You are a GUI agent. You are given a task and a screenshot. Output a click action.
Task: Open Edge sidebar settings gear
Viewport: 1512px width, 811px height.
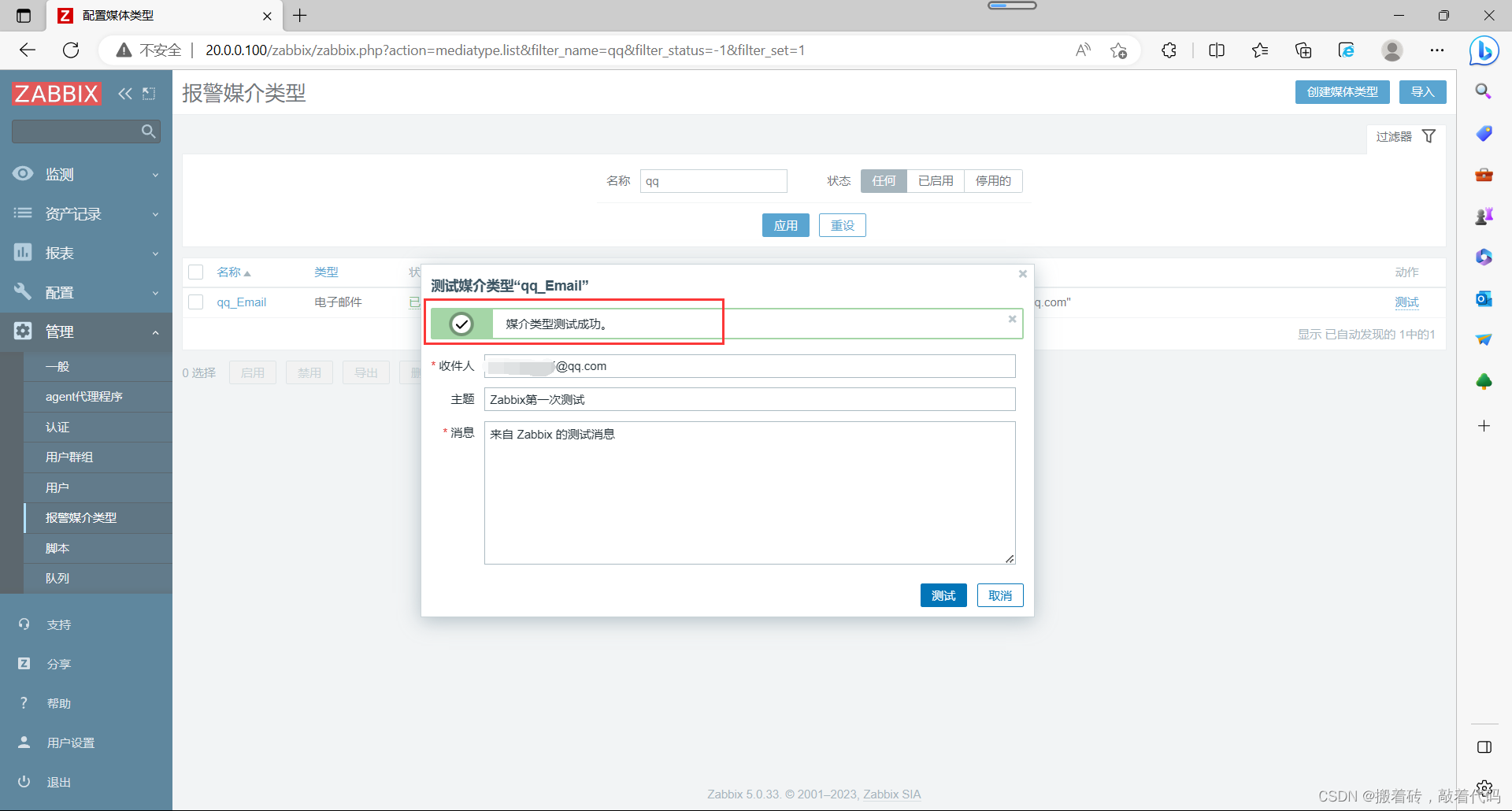click(x=1484, y=787)
